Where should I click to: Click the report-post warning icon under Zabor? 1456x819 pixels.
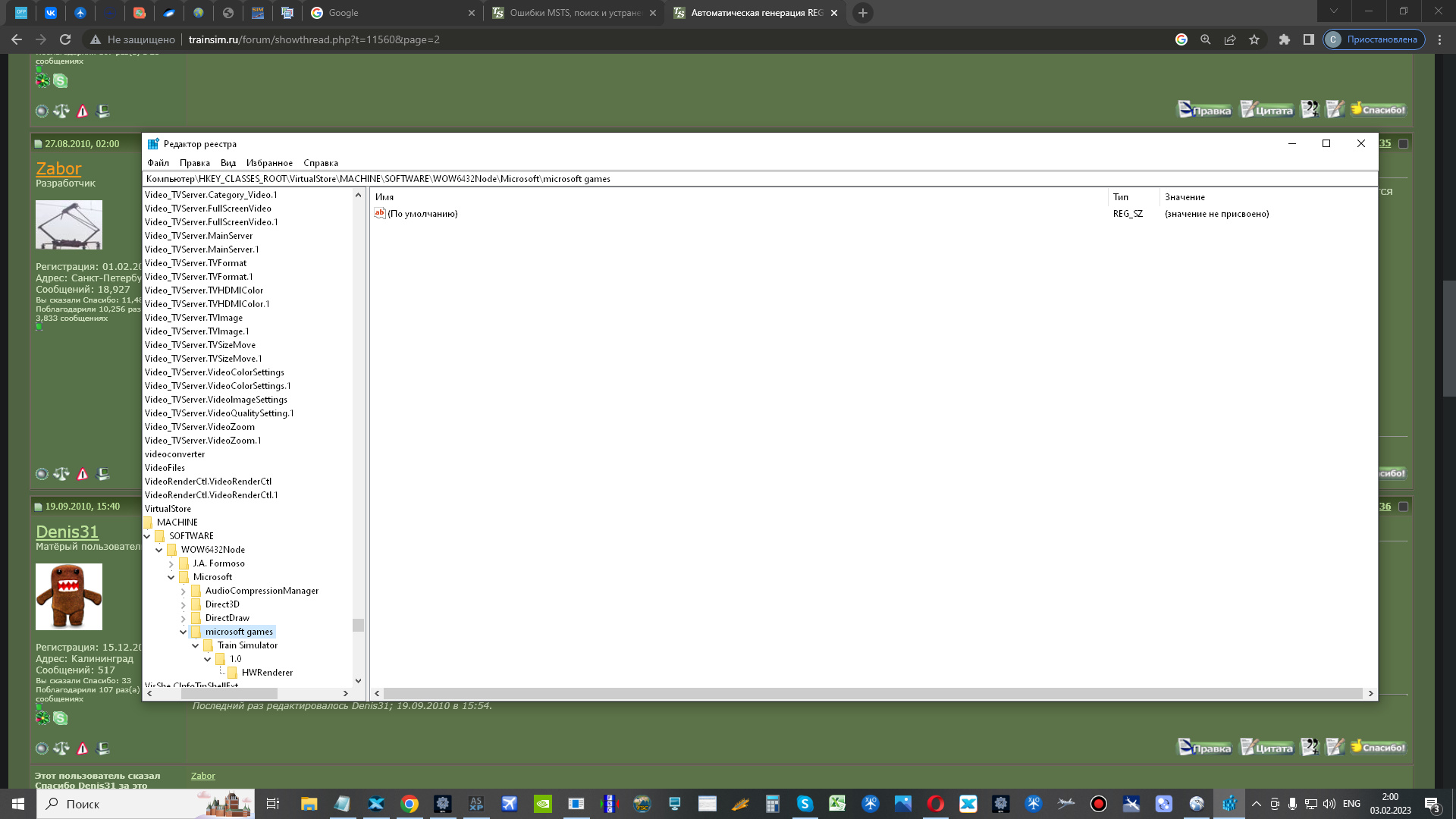coord(83,474)
